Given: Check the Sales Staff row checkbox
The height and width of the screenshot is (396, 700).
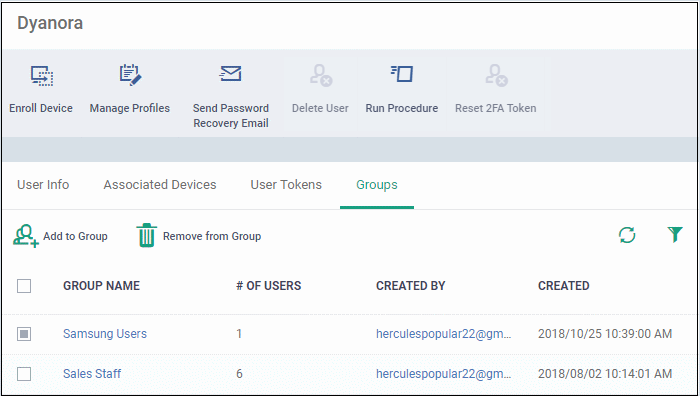Looking at the screenshot, I should [x=24, y=374].
